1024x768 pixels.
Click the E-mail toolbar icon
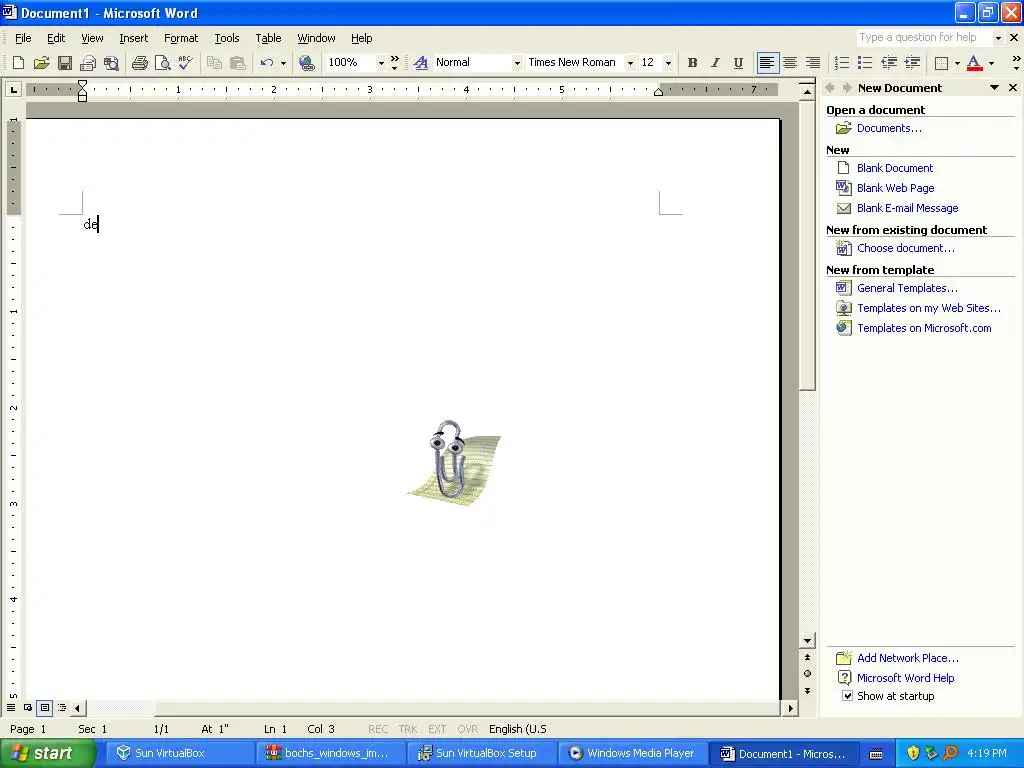(x=88, y=63)
